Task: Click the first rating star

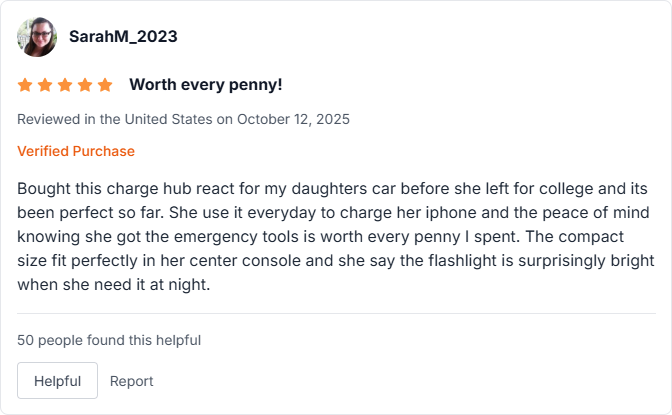Action: [25, 85]
